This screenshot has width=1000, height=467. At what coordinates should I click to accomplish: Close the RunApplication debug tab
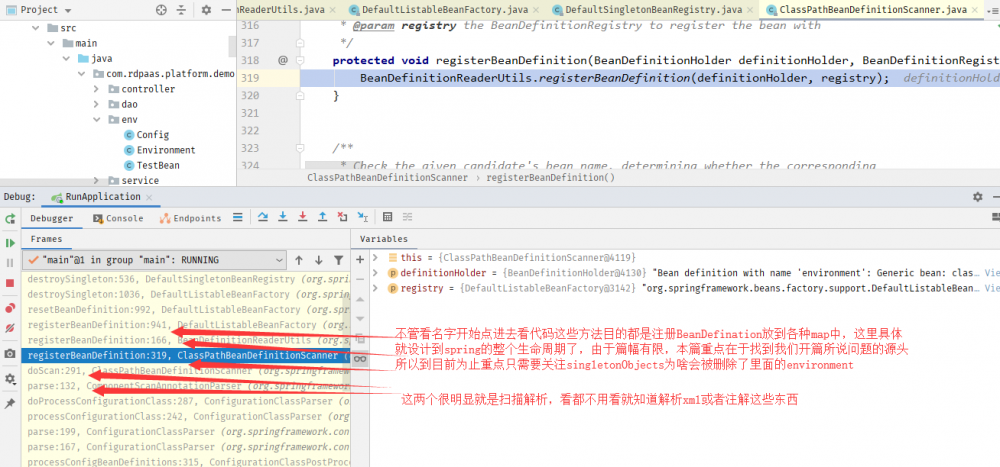(x=149, y=197)
